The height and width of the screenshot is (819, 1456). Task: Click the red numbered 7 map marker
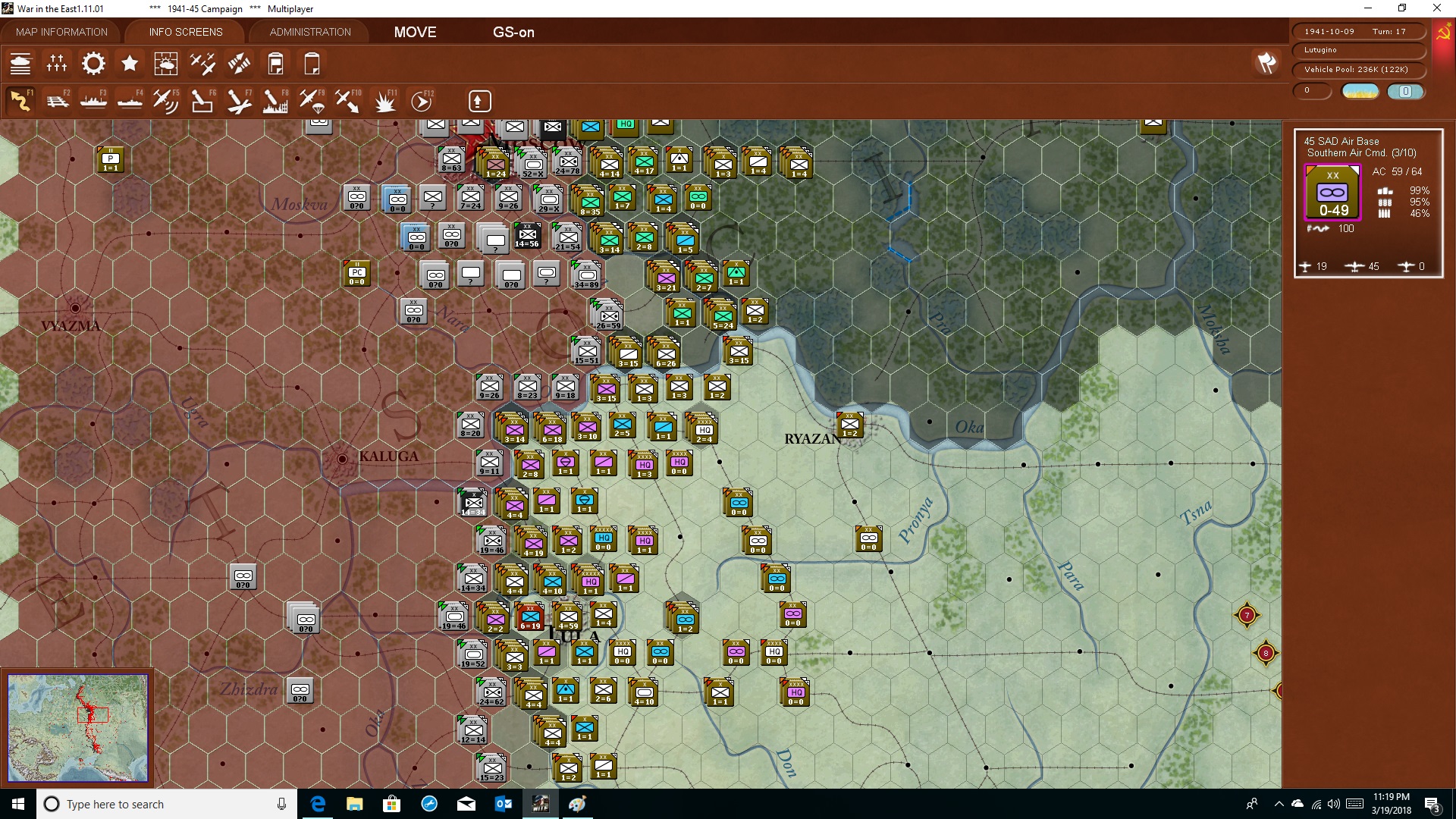pyautogui.click(x=1247, y=615)
